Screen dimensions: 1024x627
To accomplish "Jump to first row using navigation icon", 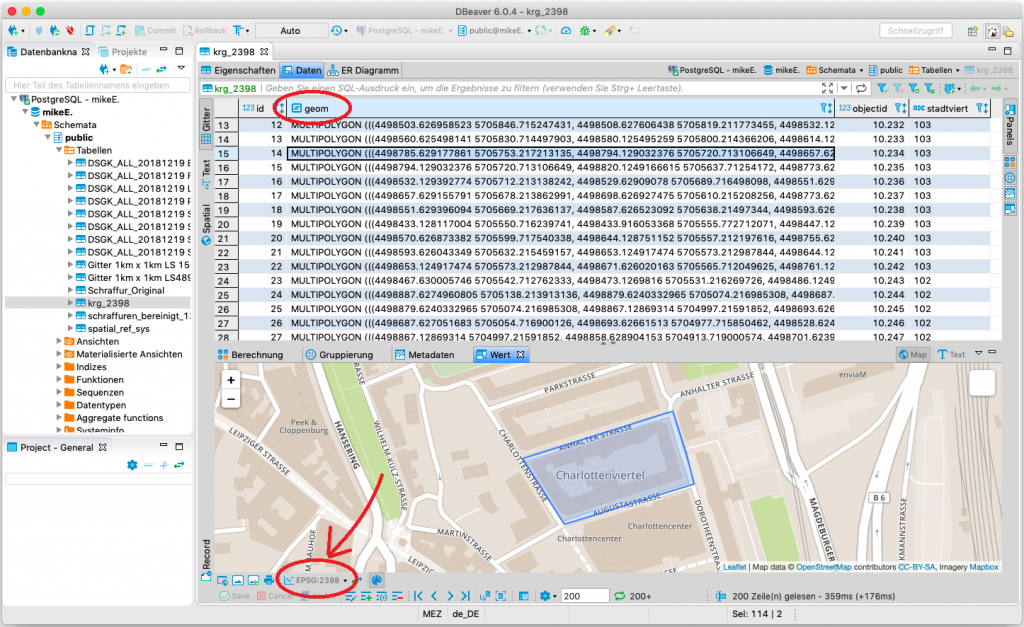I will tap(418, 595).
